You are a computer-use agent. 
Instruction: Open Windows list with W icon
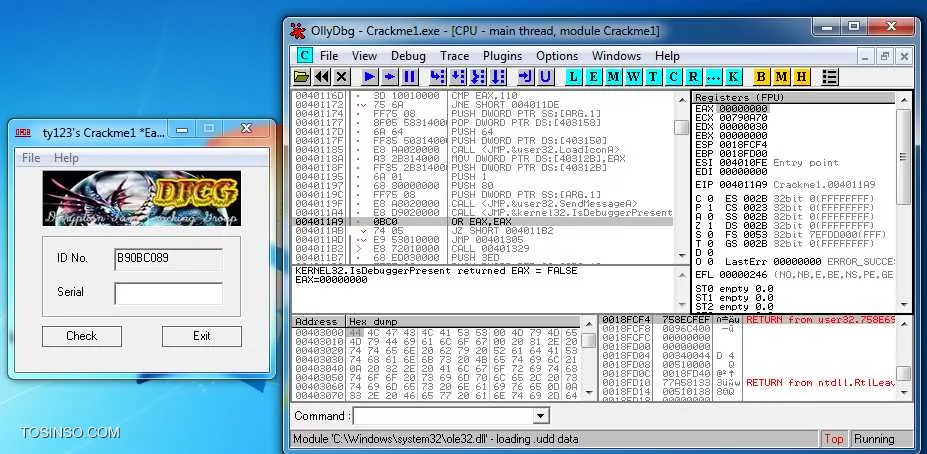(633, 77)
